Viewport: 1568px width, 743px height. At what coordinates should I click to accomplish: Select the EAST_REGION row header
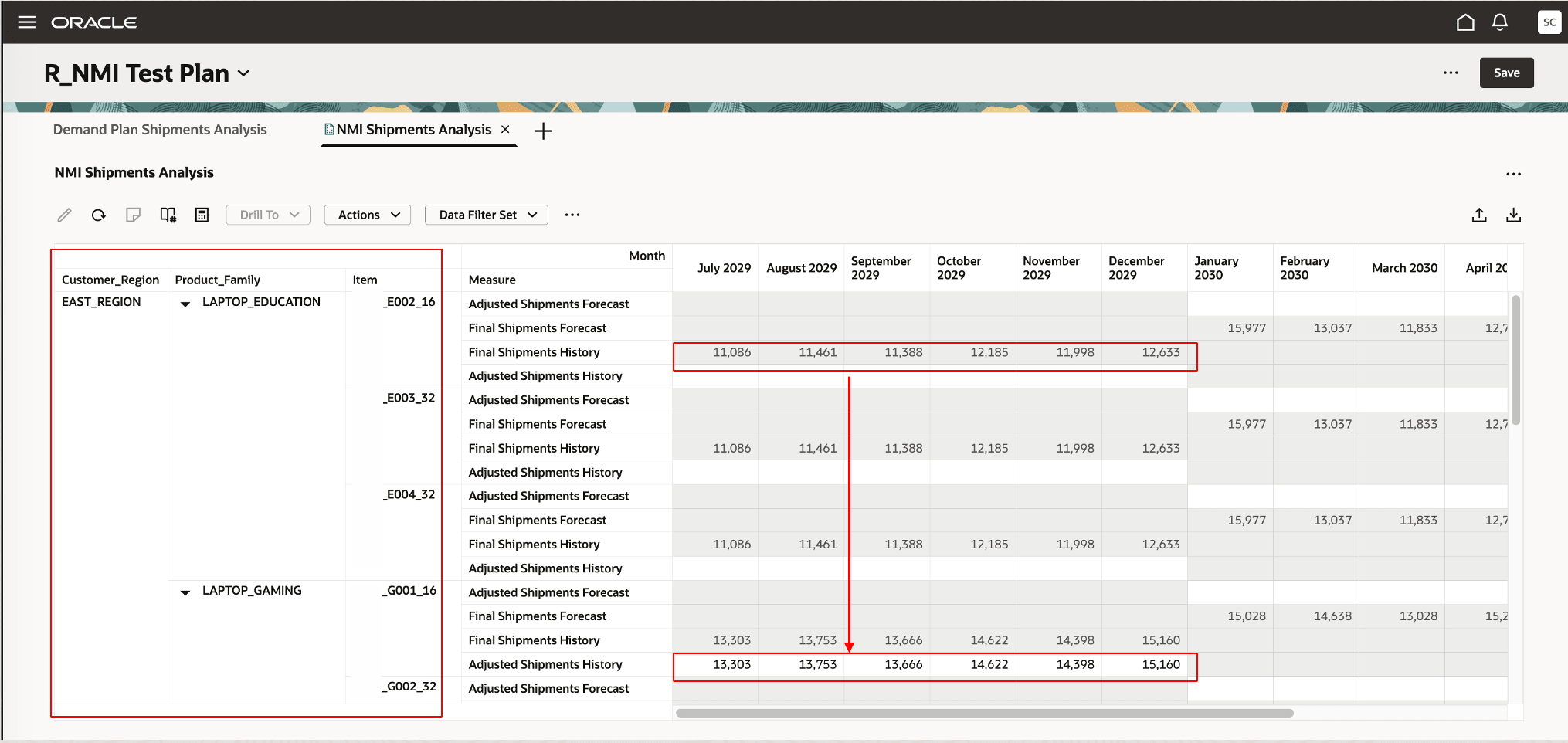tap(101, 302)
